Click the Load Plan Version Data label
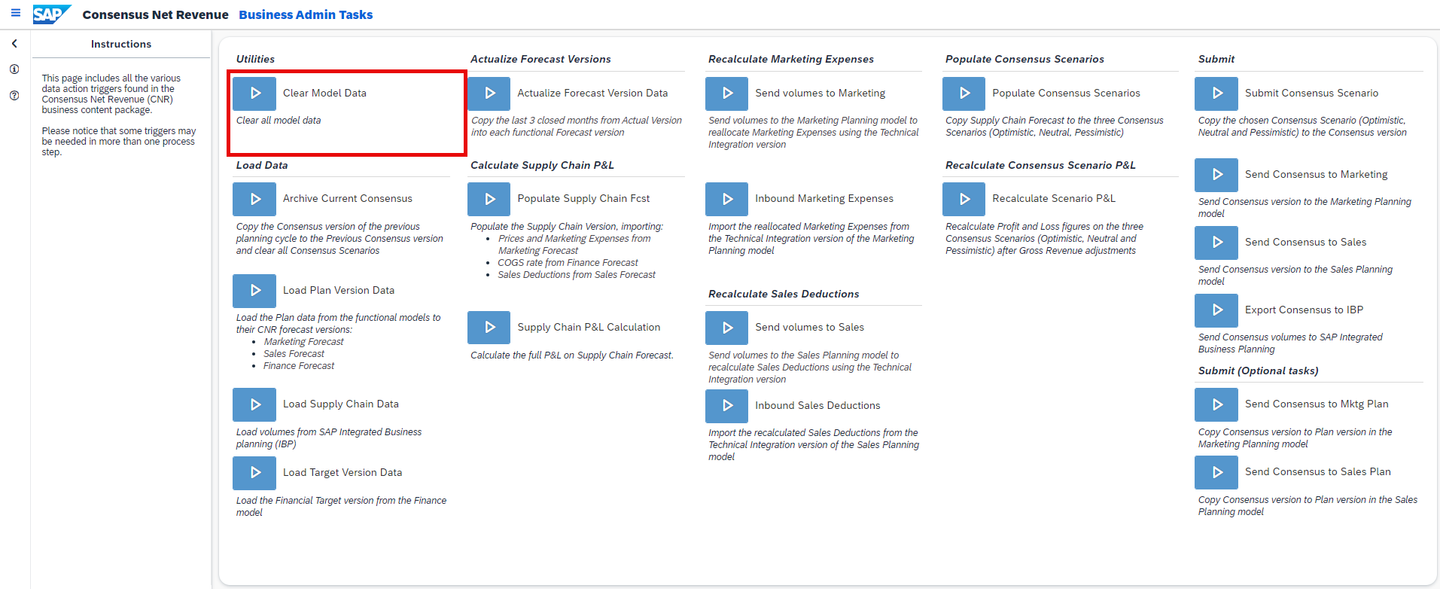 click(339, 290)
